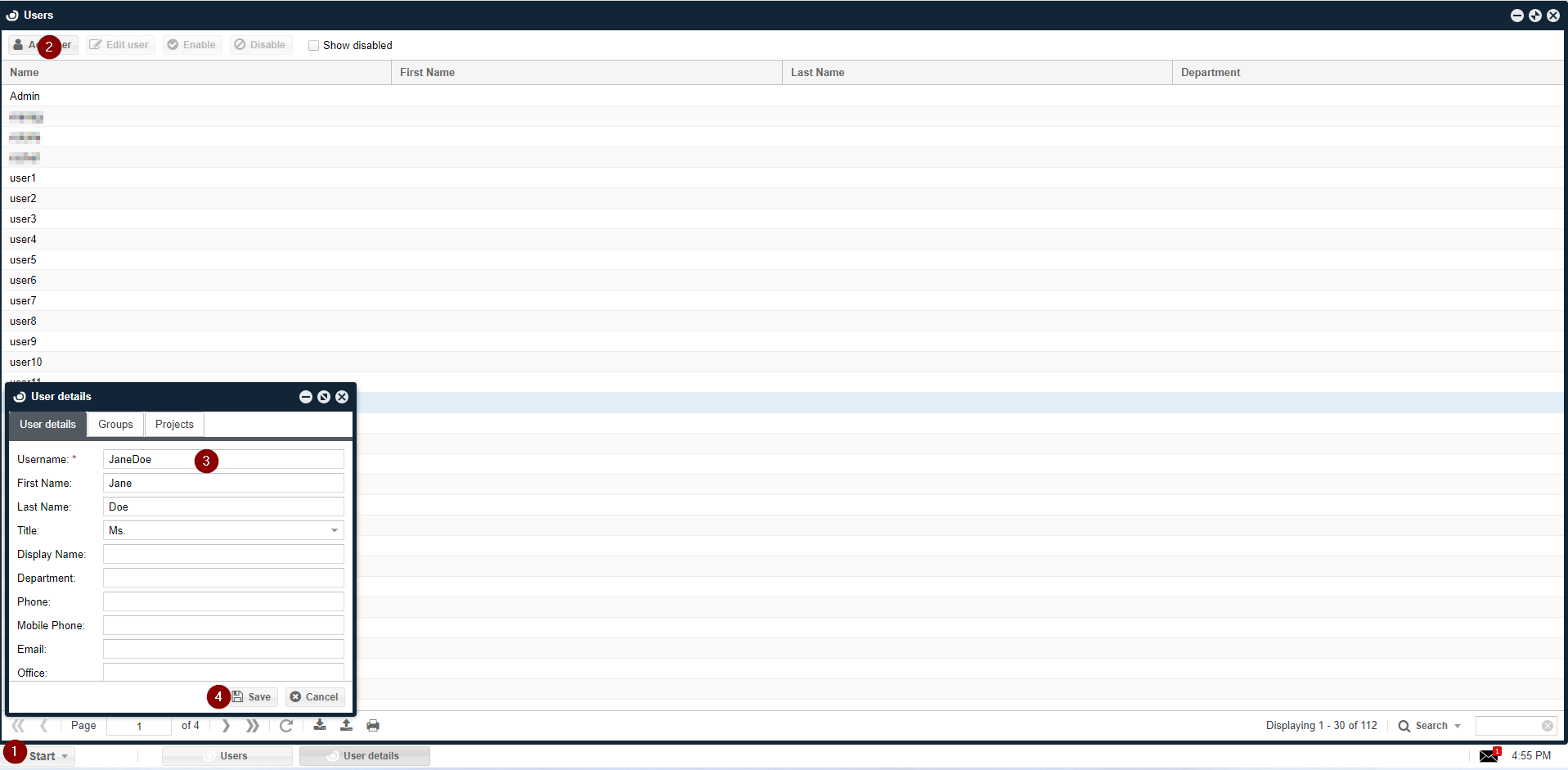Toggle the Show disabled checkbox
Image resolution: width=1568 pixels, height=770 pixels.
pyautogui.click(x=313, y=45)
